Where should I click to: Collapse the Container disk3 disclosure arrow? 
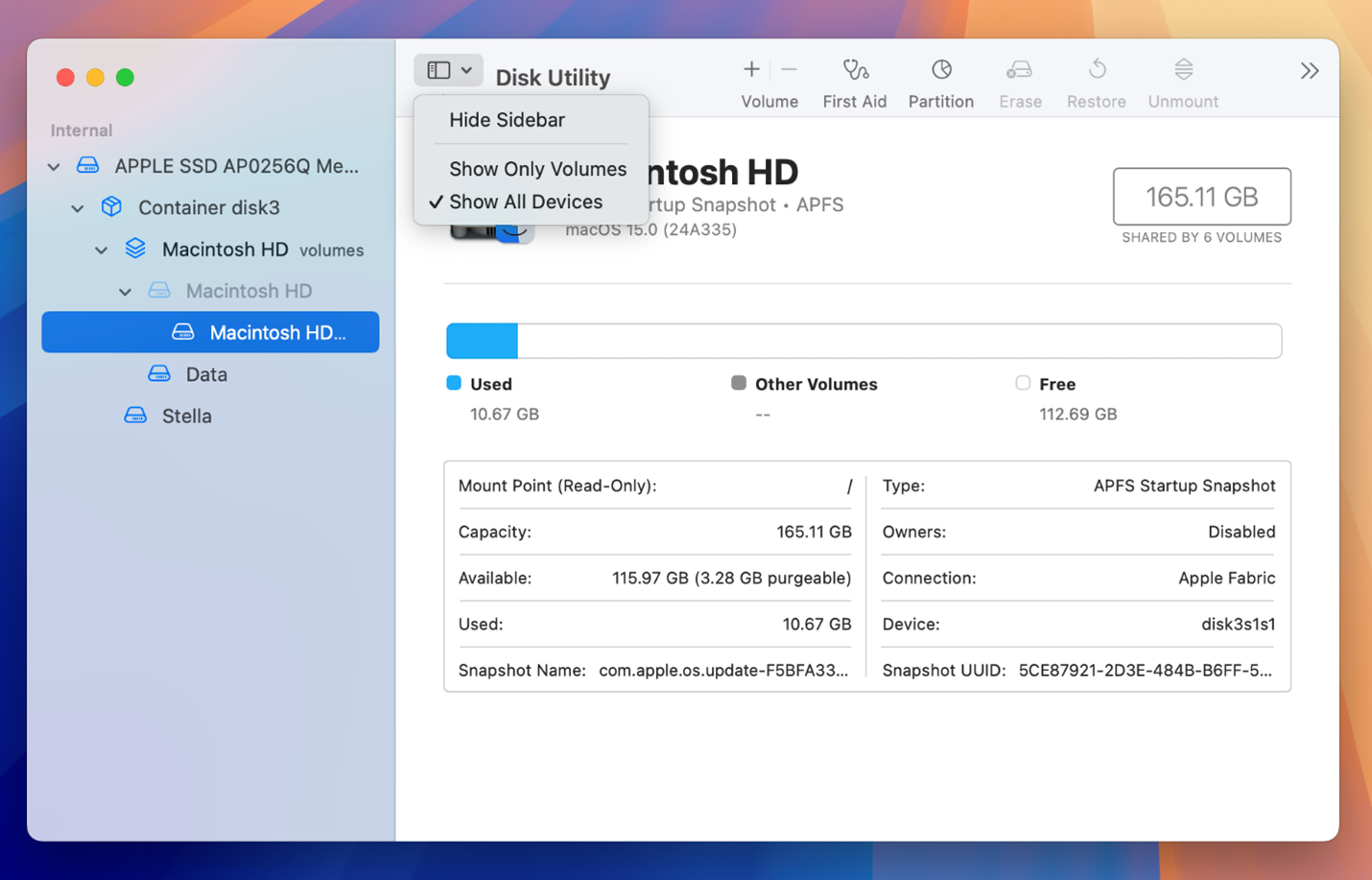(78, 208)
